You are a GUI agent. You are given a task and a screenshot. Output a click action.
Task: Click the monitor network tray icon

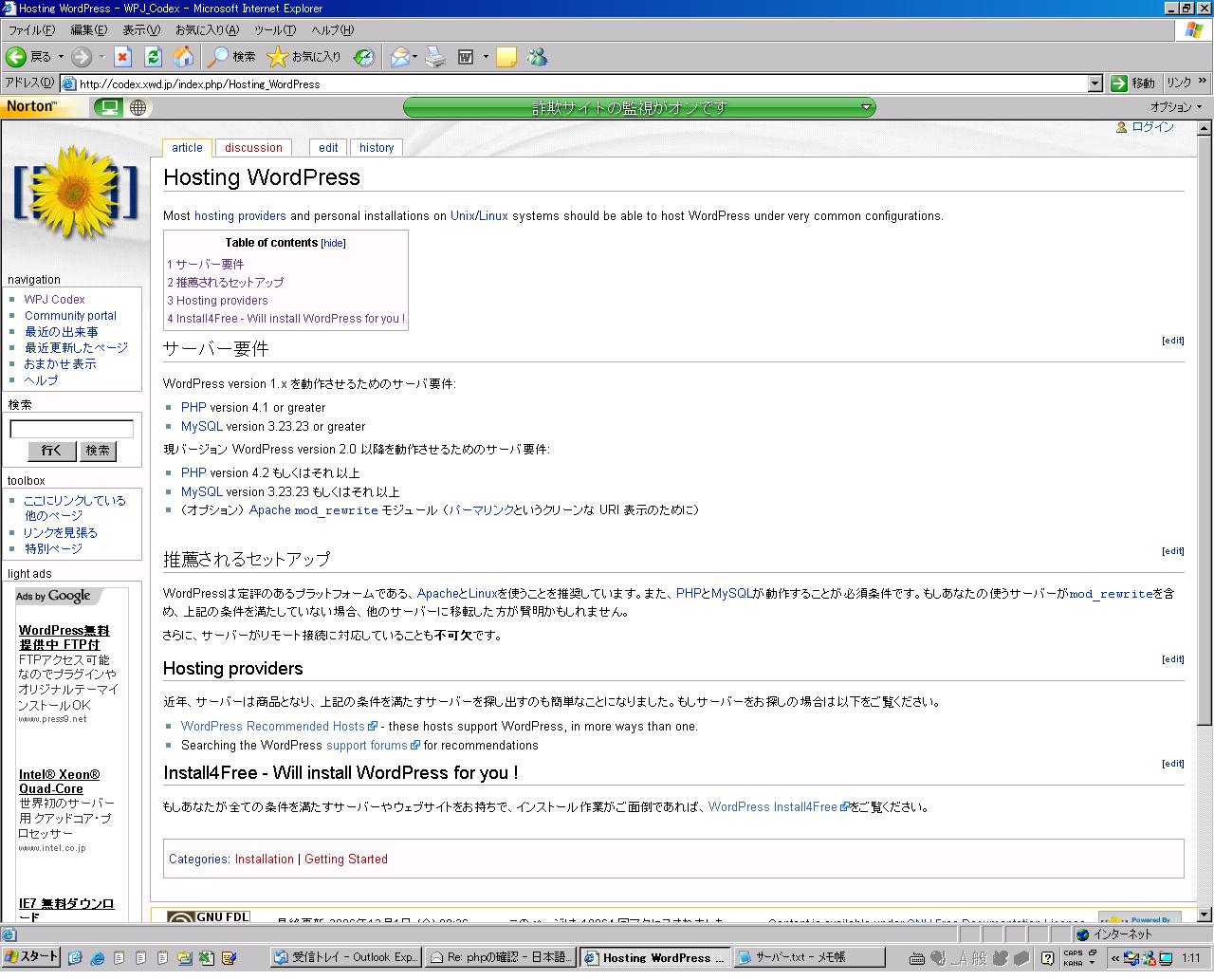coord(1166,957)
